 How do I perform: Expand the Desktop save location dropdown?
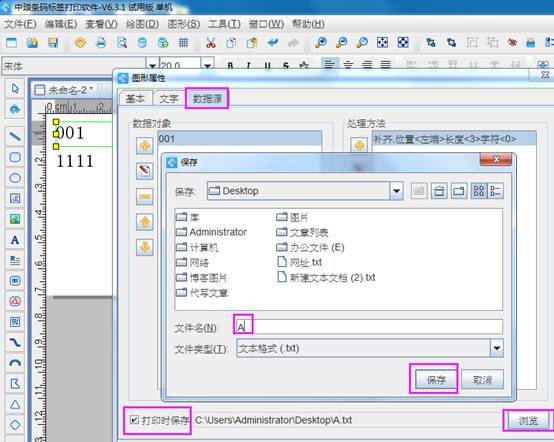396,191
